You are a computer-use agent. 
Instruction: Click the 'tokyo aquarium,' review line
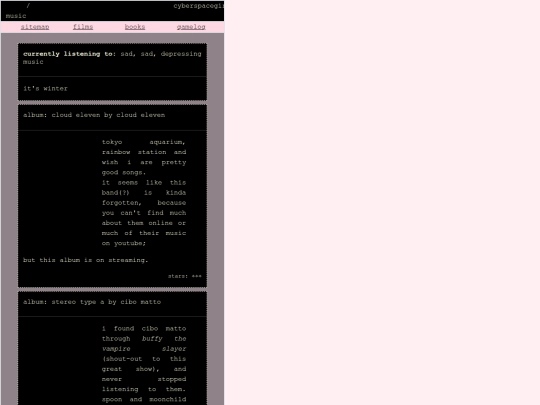pyautogui.click(x=144, y=142)
